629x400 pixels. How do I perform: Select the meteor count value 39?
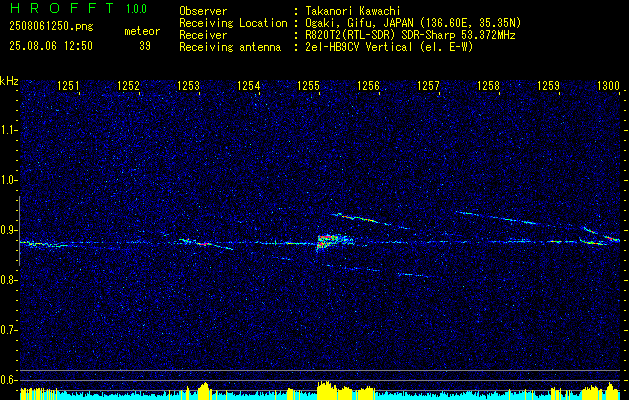(145, 46)
